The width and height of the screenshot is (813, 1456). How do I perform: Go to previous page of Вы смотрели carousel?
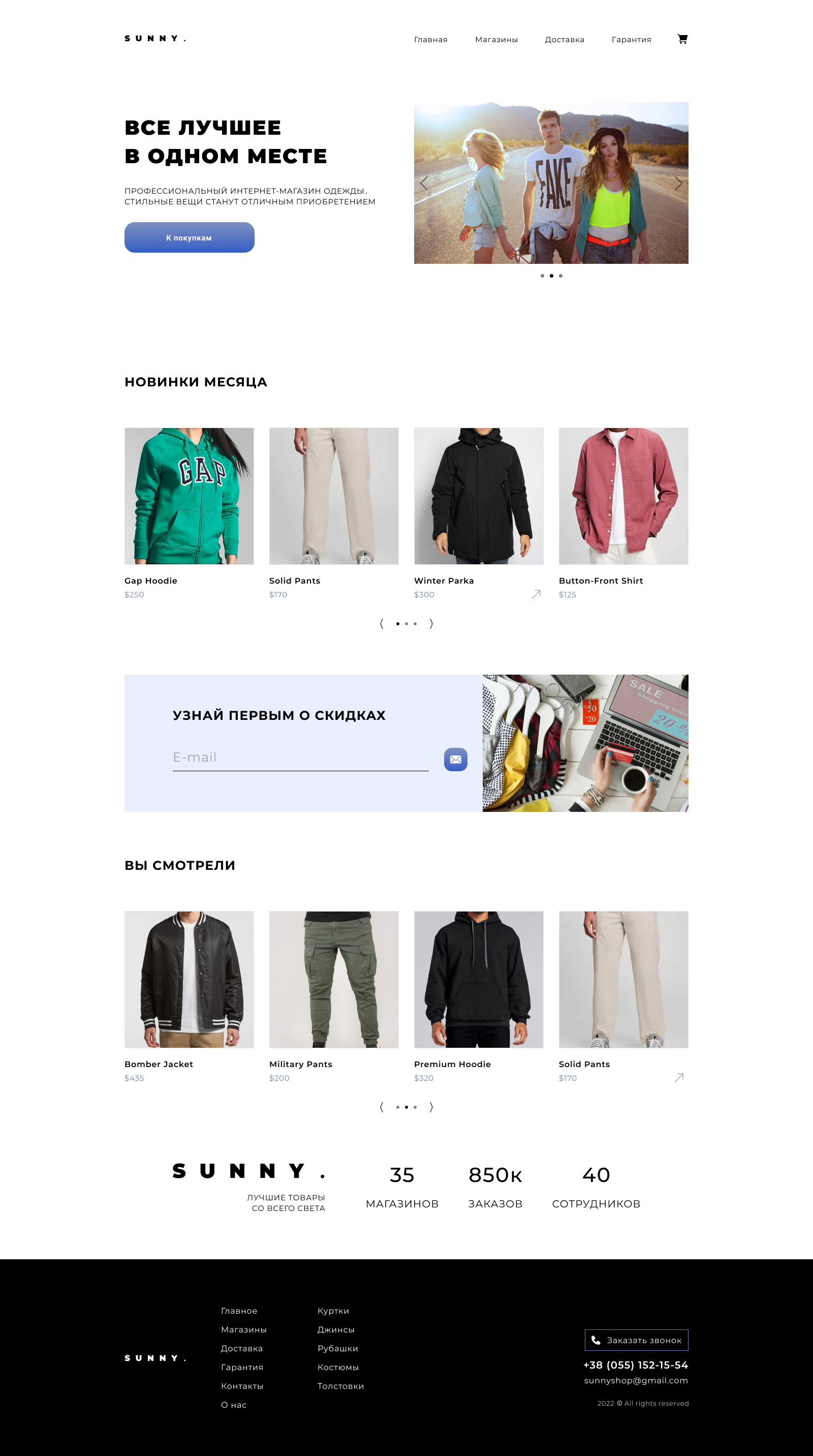(x=382, y=1107)
